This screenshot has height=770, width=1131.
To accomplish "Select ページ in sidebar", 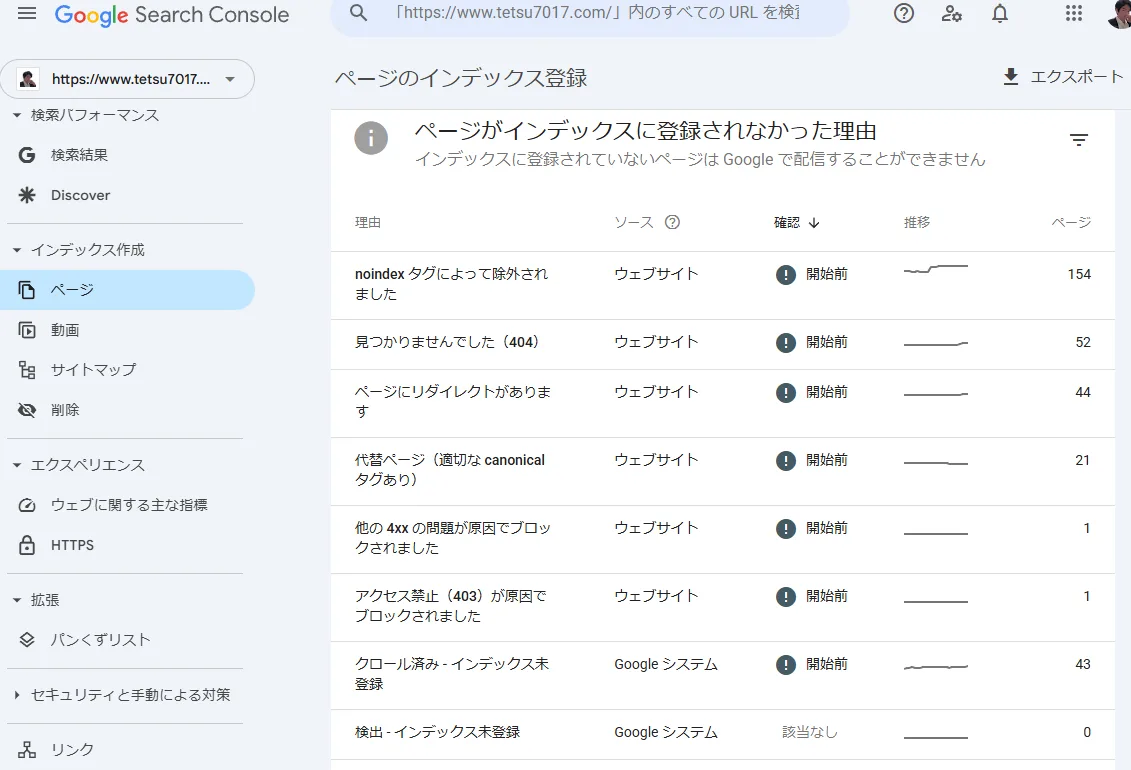I will tap(127, 290).
